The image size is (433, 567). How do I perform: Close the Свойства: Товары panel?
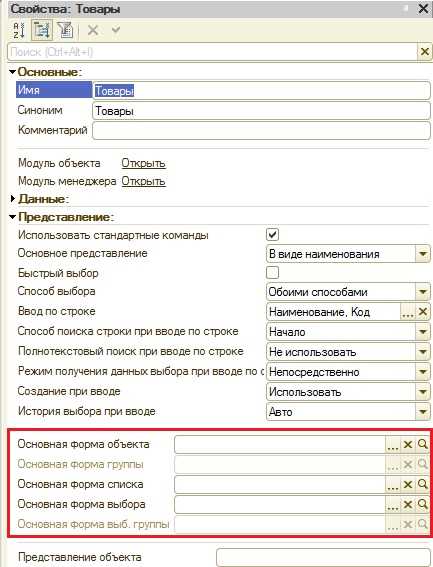423,8
